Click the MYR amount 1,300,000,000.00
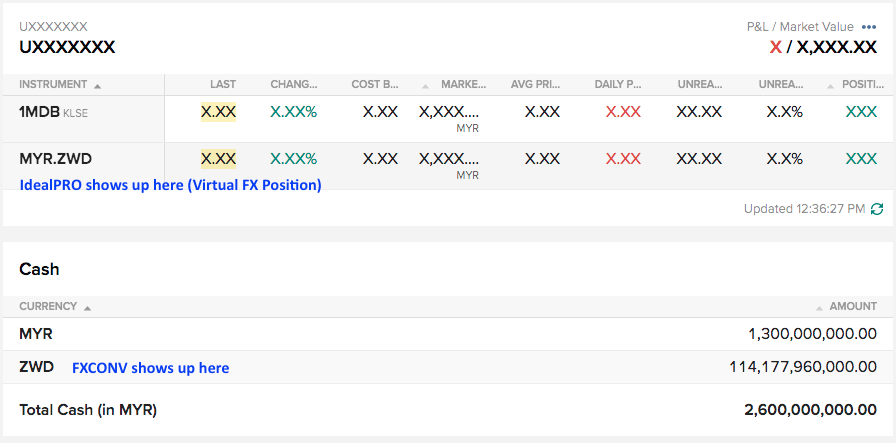 pyautogui.click(x=813, y=334)
